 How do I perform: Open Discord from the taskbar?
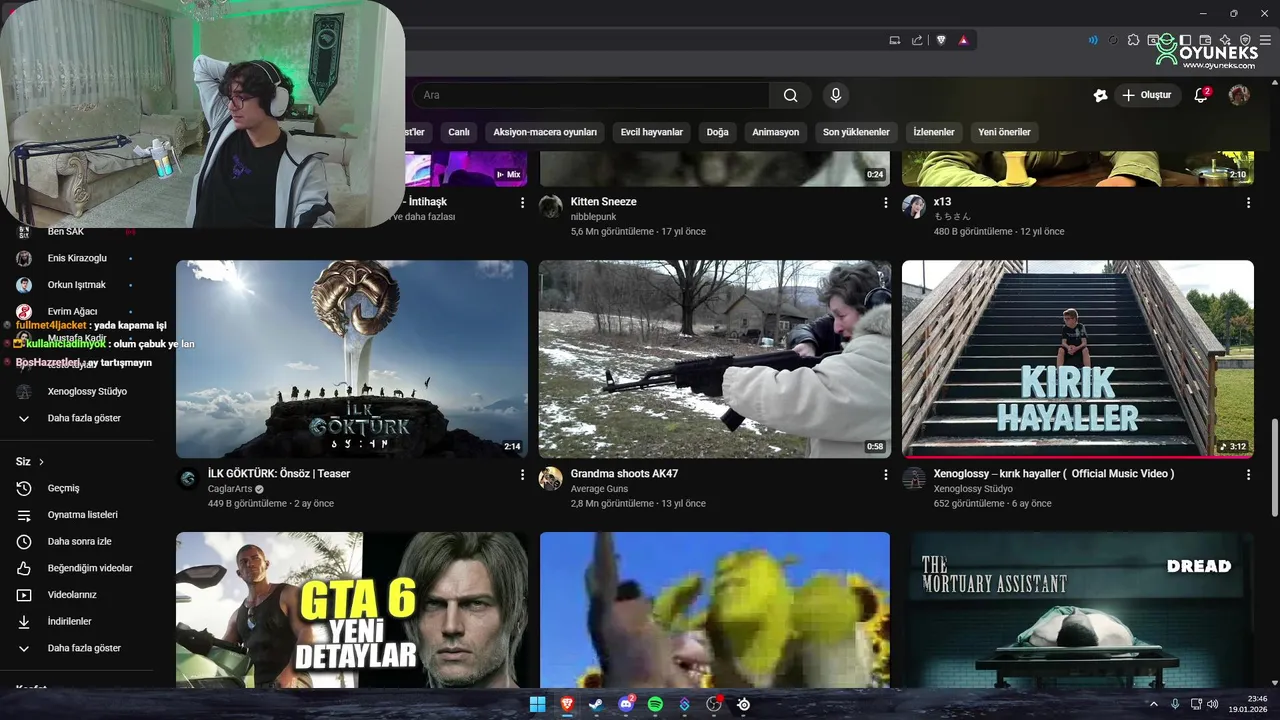pyautogui.click(x=626, y=704)
